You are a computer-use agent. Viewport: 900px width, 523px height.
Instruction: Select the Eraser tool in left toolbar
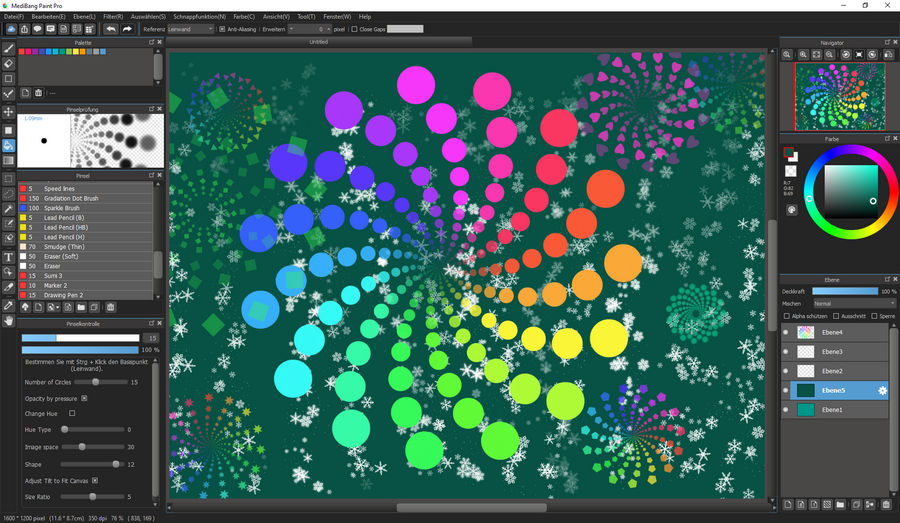(x=8, y=64)
